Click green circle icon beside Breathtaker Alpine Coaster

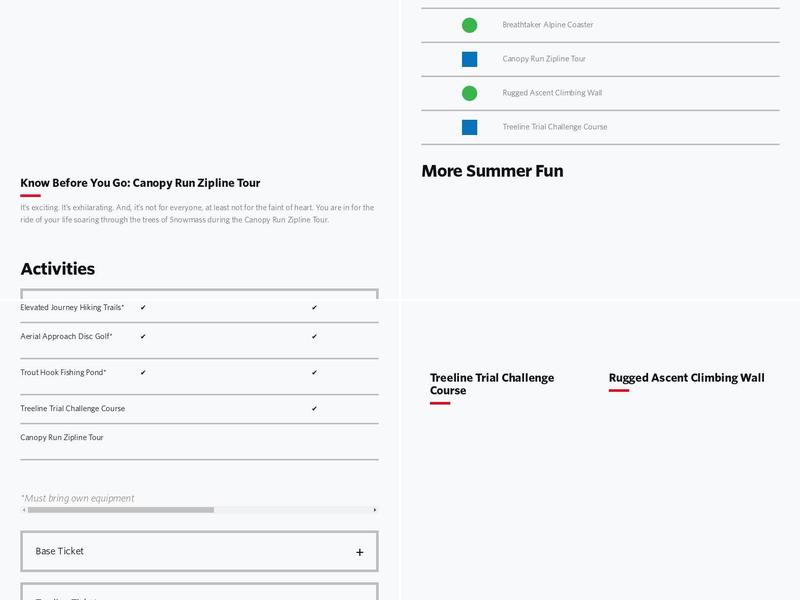pos(469,25)
